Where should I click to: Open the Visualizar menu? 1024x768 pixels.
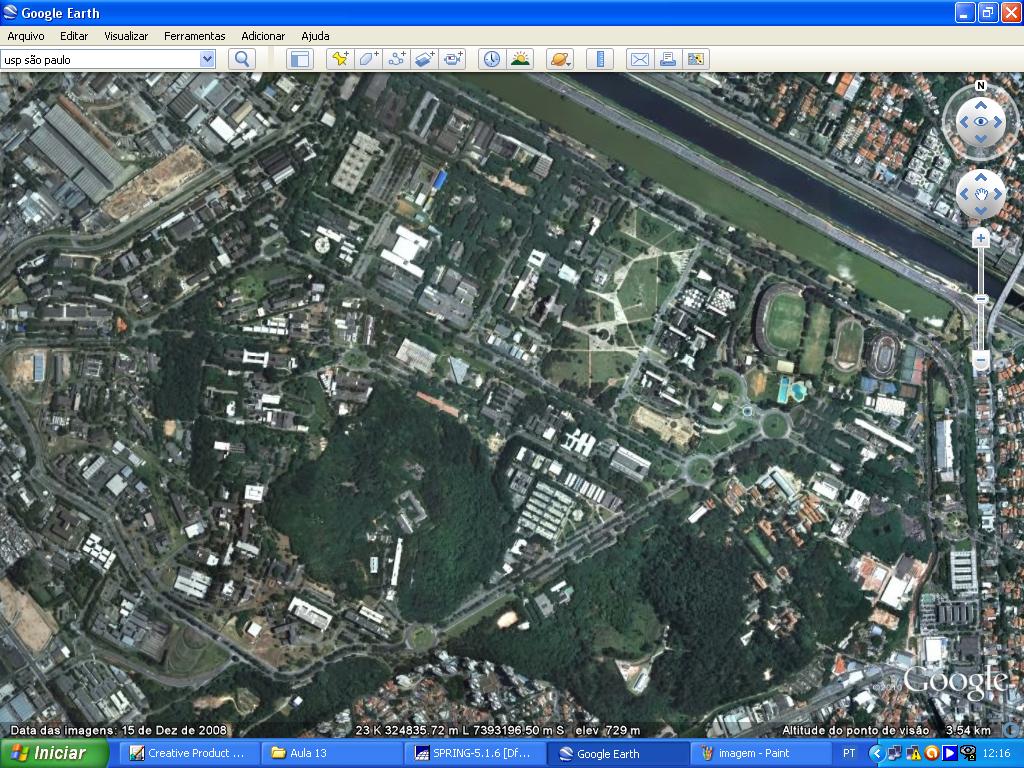pos(126,36)
